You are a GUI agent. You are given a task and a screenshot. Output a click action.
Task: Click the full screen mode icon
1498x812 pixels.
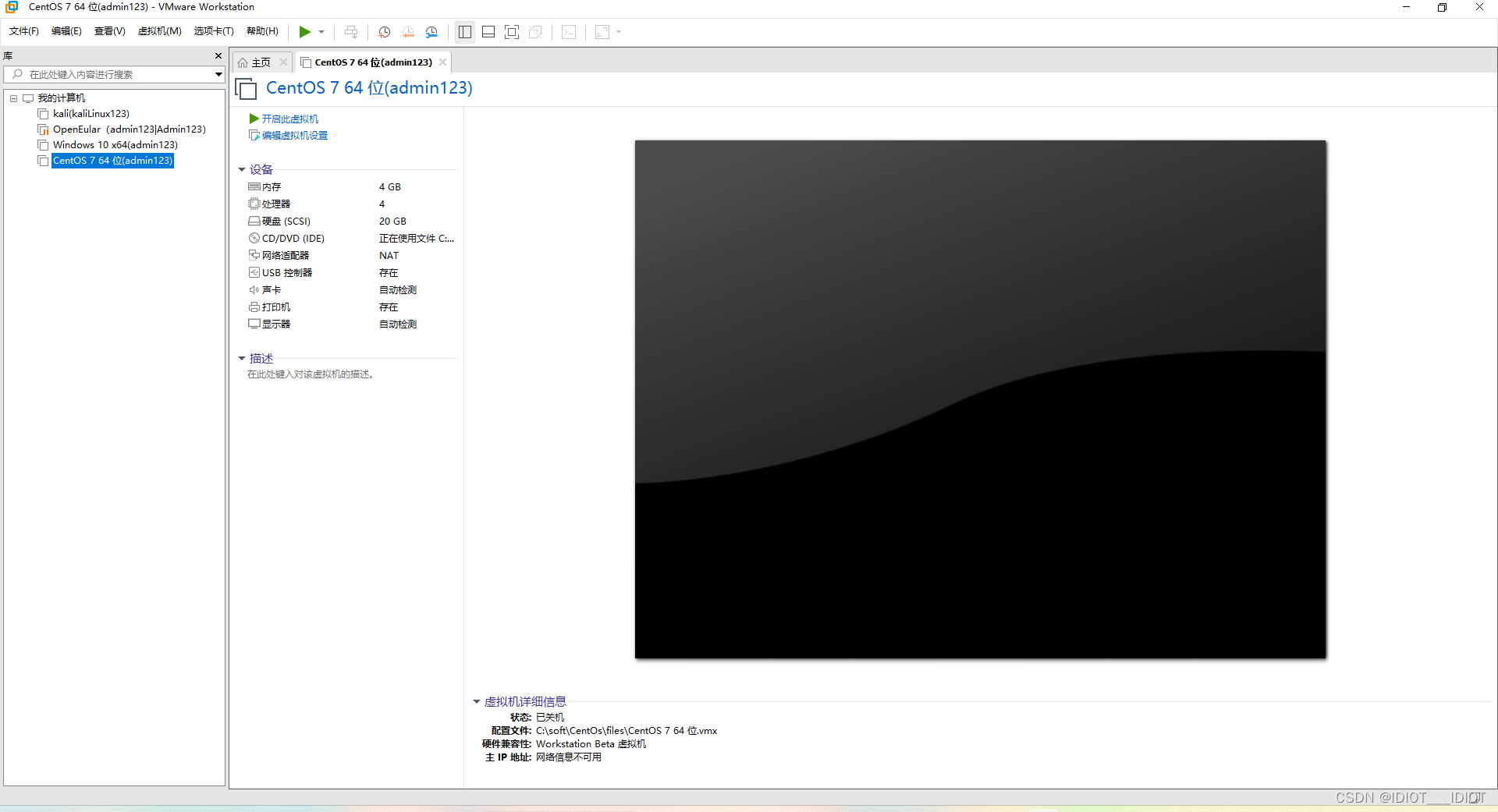pyautogui.click(x=512, y=32)
